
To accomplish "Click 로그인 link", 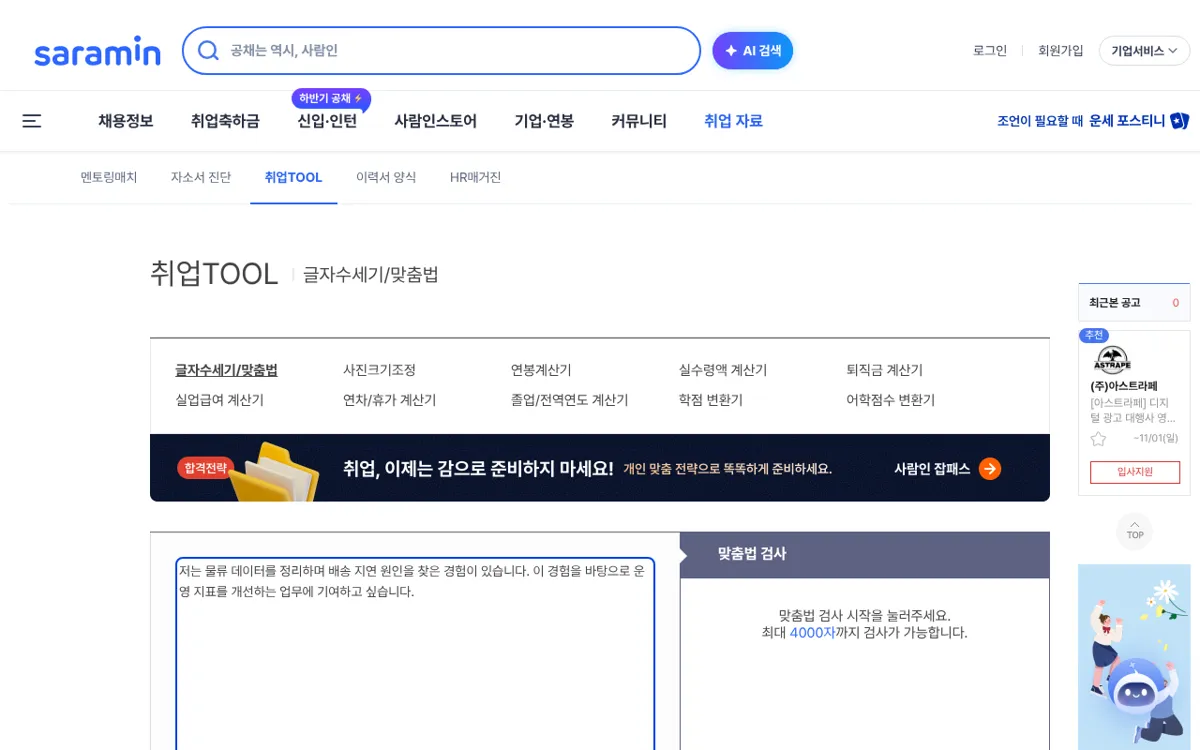I will (990, 50).
